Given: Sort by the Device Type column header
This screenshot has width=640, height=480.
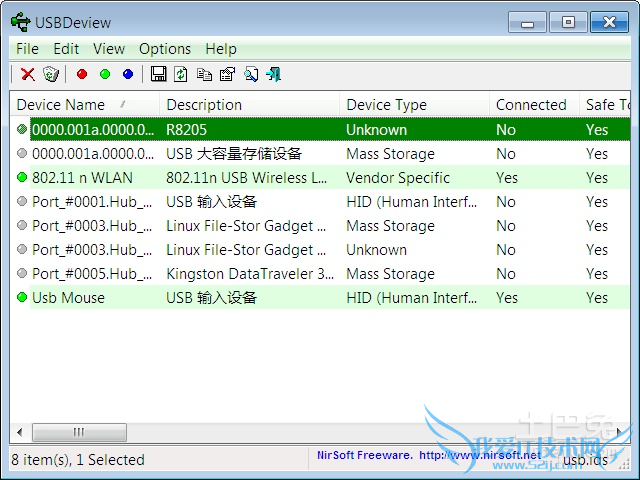Looking at the screenshot, I should [414, 105].
